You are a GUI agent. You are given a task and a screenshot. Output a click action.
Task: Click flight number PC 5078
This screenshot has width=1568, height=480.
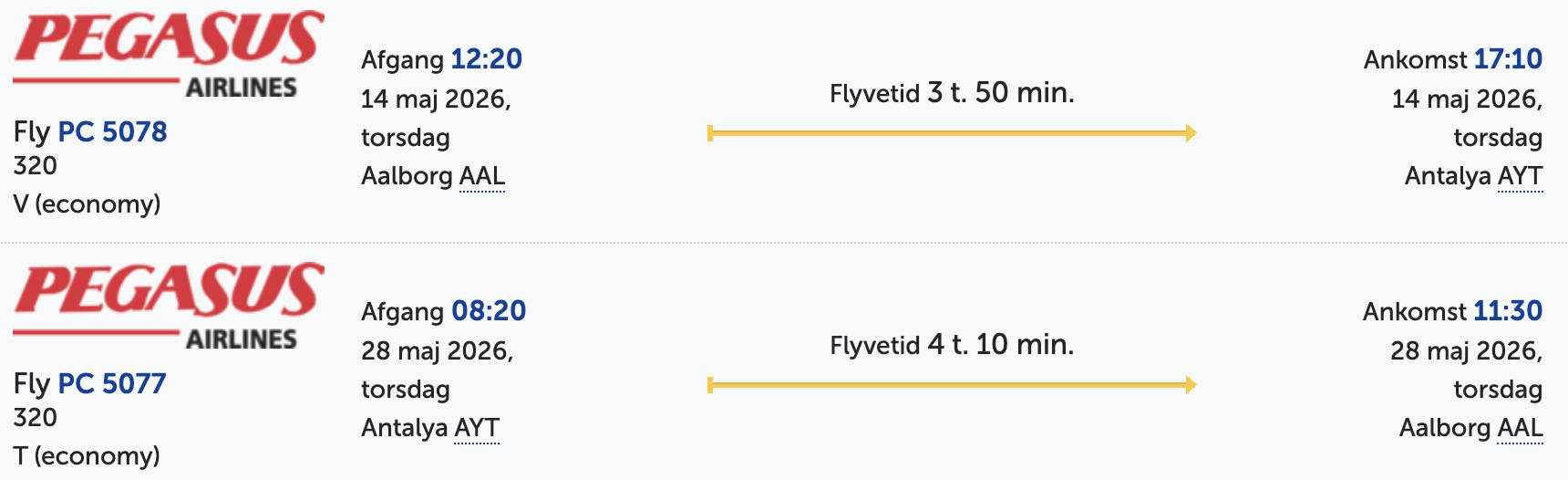click(112, 132)
